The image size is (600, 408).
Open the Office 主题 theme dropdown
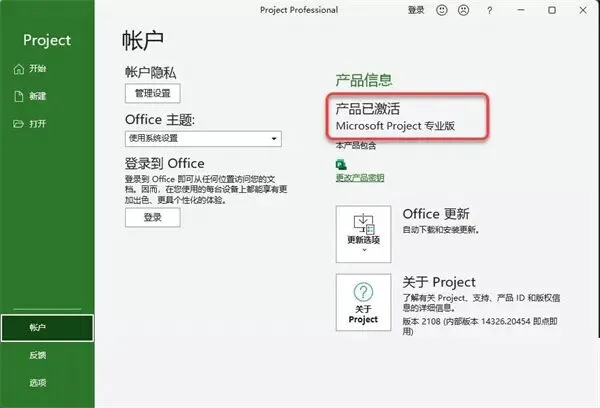click(x=203, y=139)
